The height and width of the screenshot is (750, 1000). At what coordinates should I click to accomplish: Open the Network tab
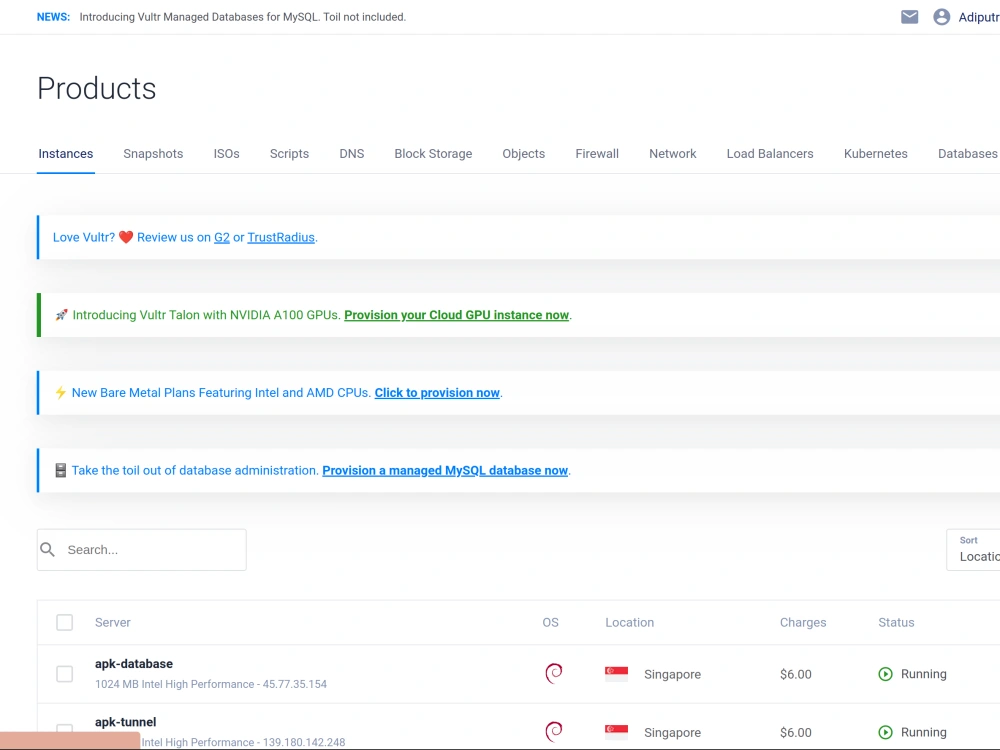[x=672, y=154]
